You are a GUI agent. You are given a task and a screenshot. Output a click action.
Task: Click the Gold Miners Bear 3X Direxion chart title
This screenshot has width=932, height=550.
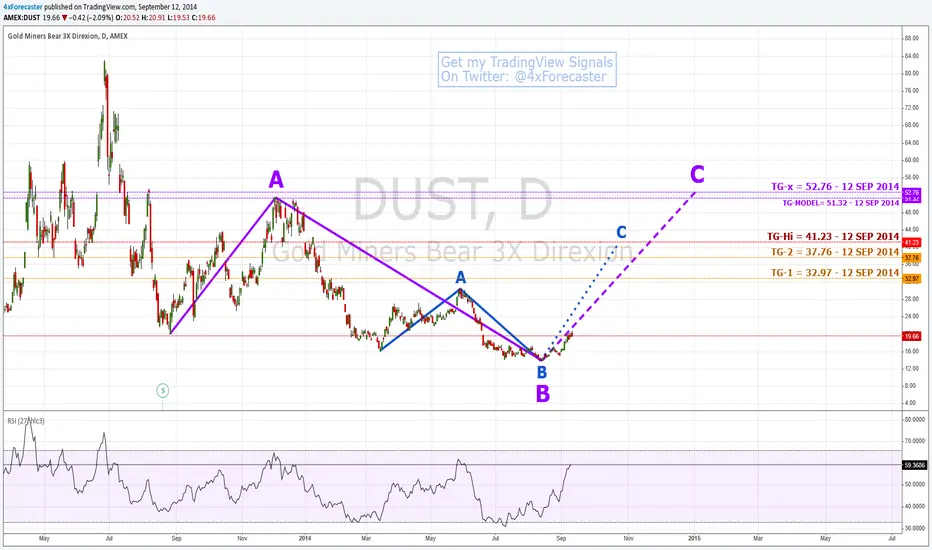point(68,36)
